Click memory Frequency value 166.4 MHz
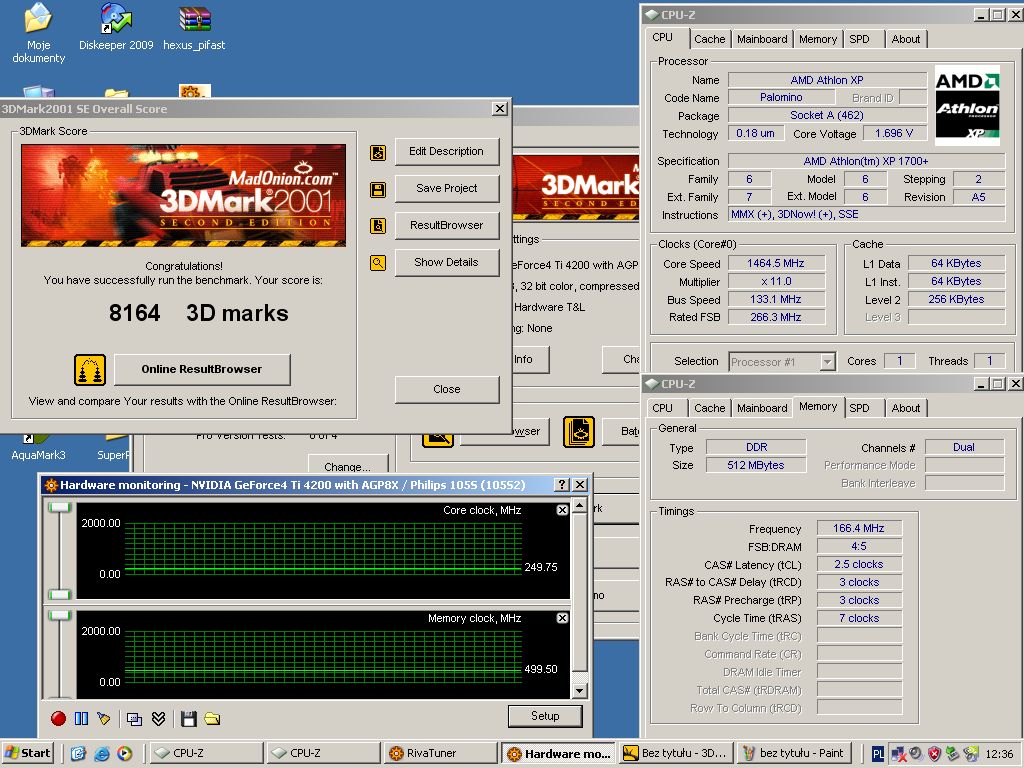The image size is (1024, 768). (x=859, y=528)
